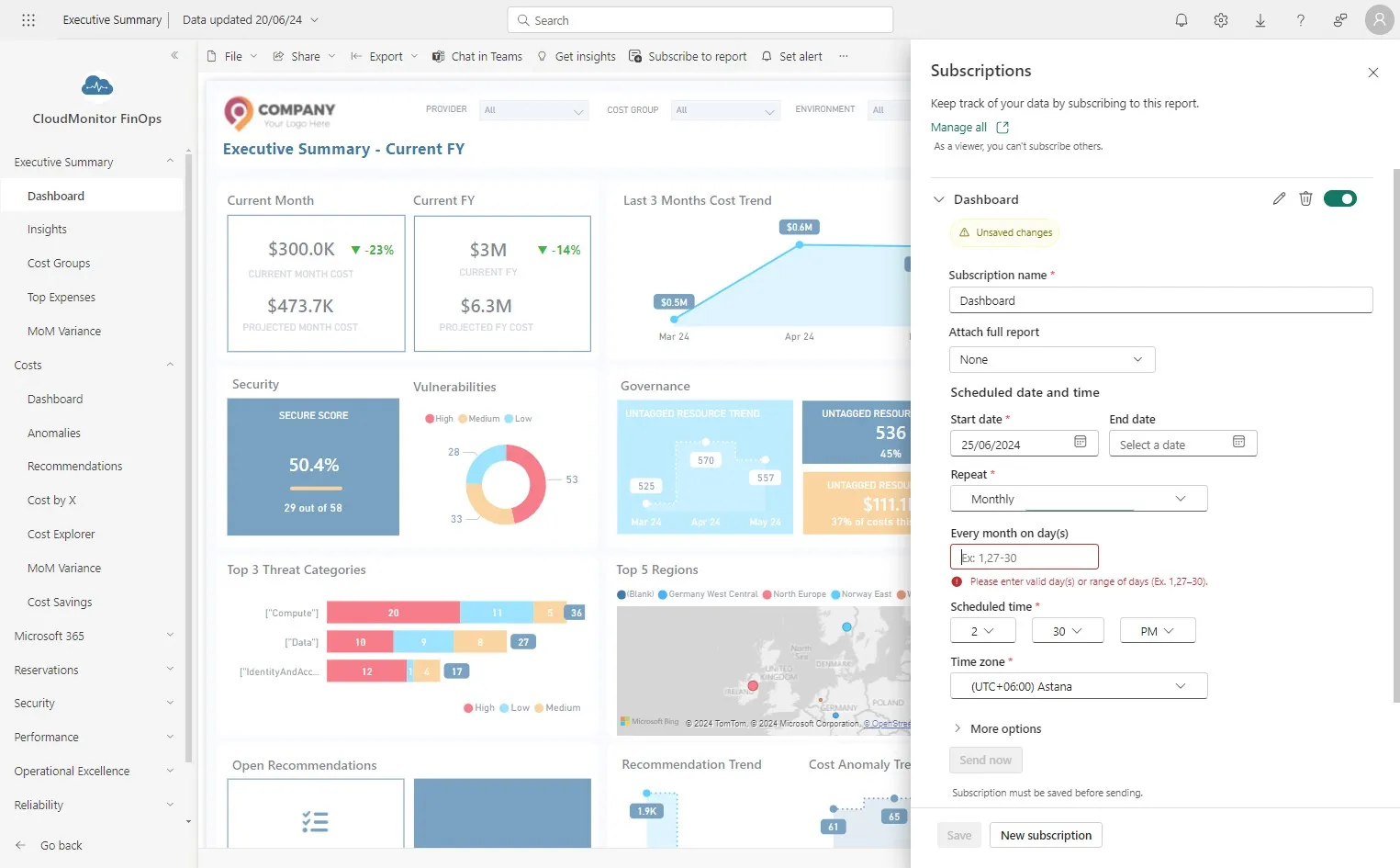Collapse the Dashboard subscription section chevron
Image resolution: width=1400 pixels, height=868 pixels.
coord(938,199)
